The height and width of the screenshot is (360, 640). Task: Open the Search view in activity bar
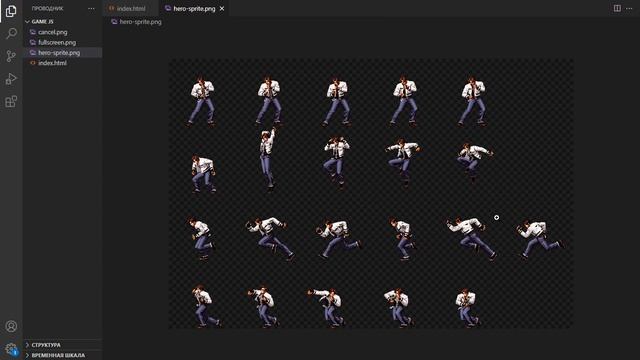click(11, 33)
